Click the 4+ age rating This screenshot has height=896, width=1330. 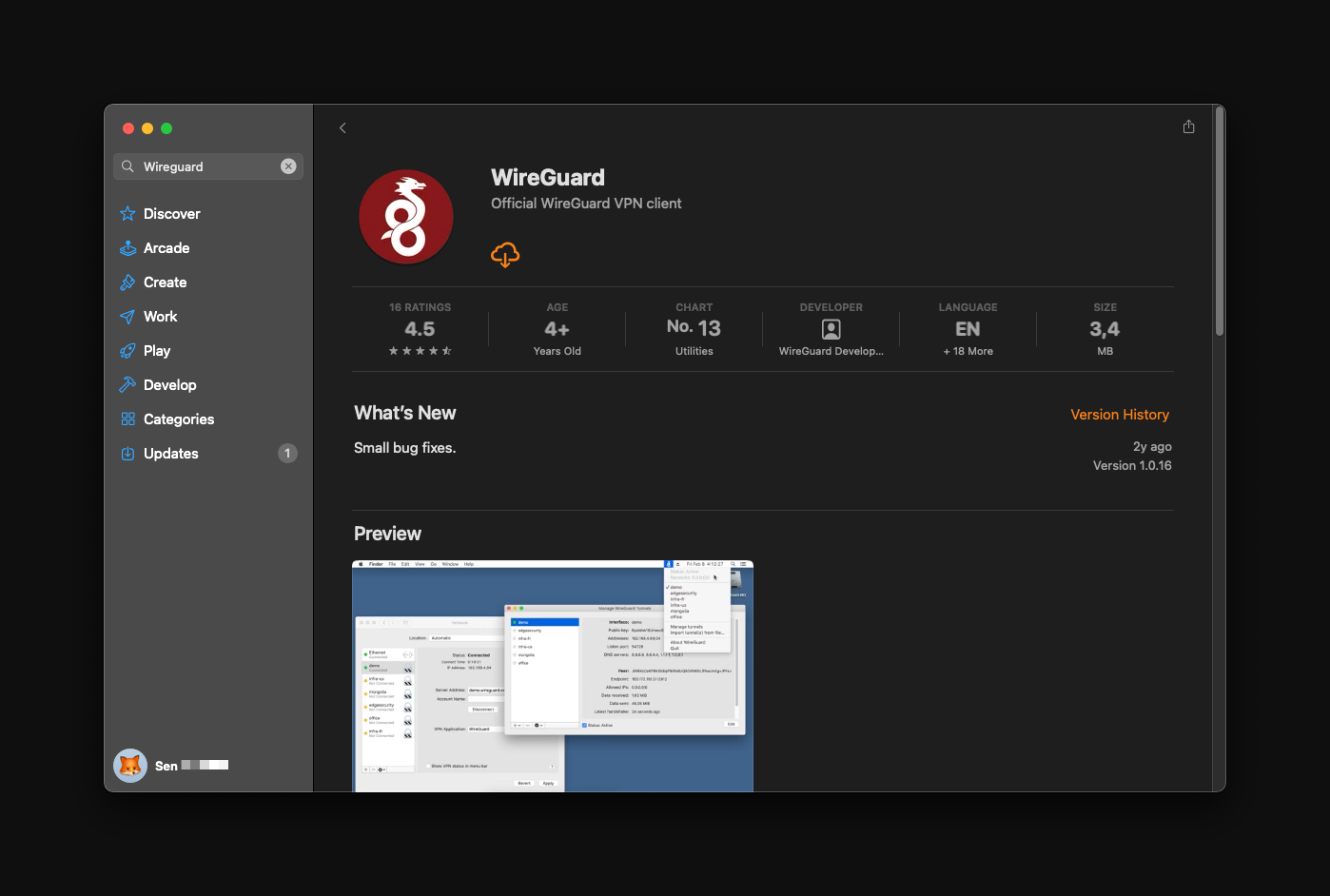557,329
